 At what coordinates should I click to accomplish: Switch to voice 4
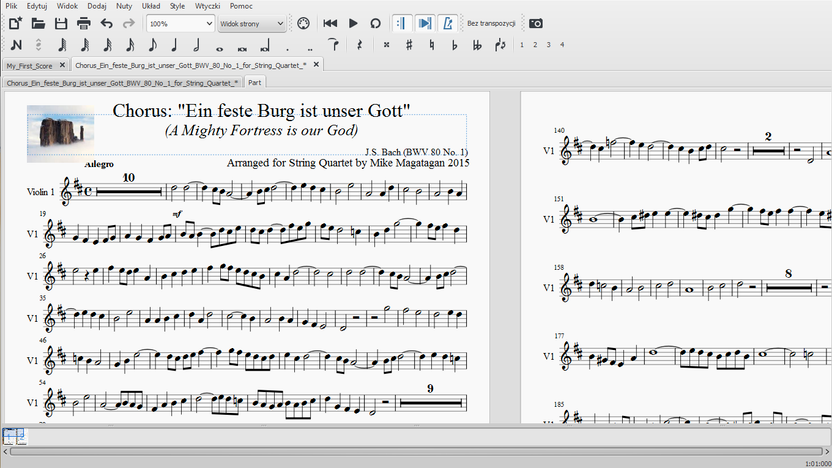click(x=562, y=45)
